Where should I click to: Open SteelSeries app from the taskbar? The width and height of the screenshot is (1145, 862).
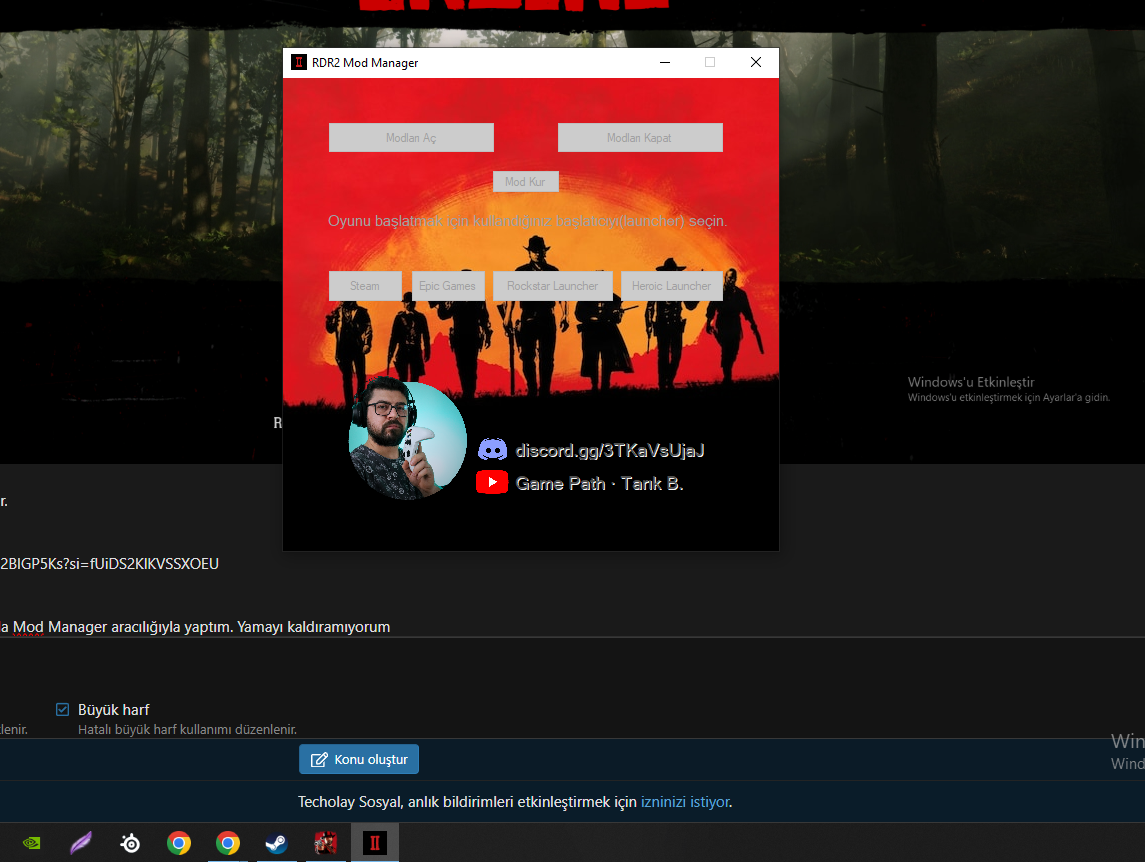130,843
